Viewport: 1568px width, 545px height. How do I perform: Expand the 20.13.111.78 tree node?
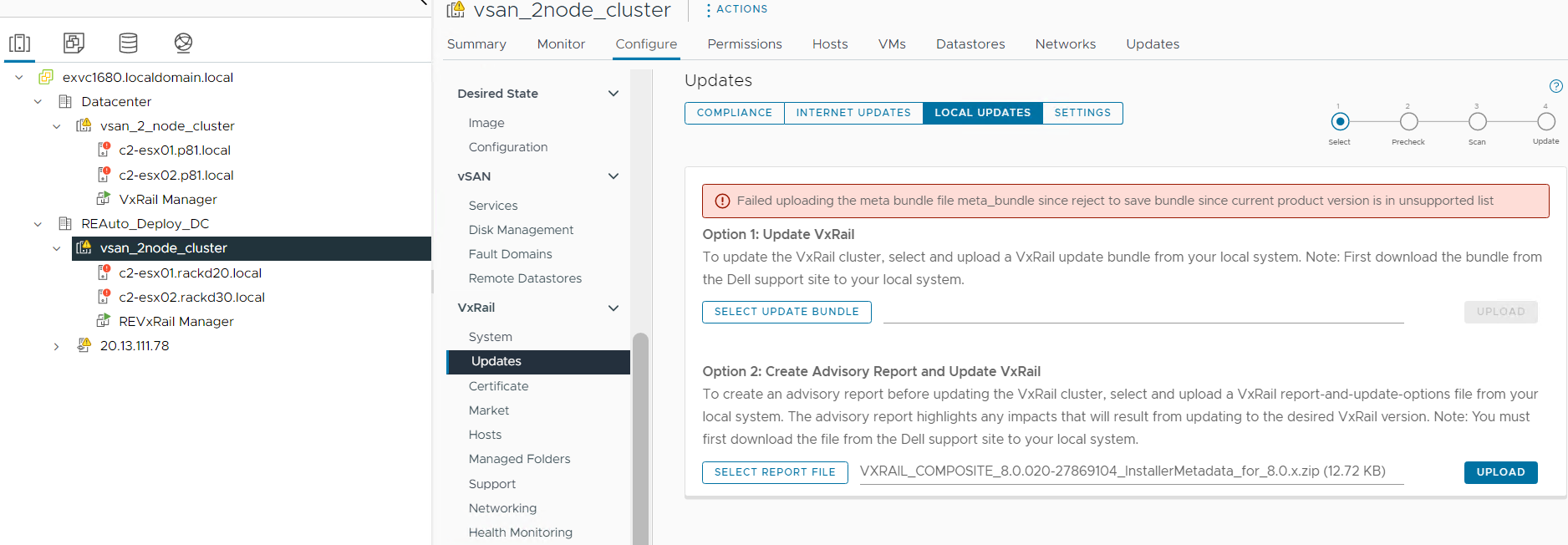click(57, 346)
